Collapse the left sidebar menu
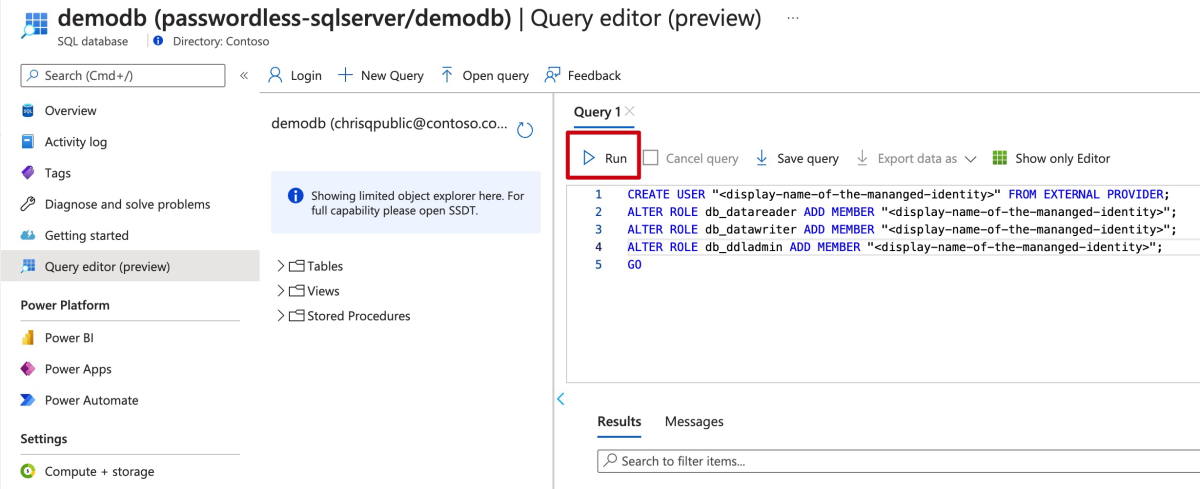The image size is (1200, 489). pos(244,75)
